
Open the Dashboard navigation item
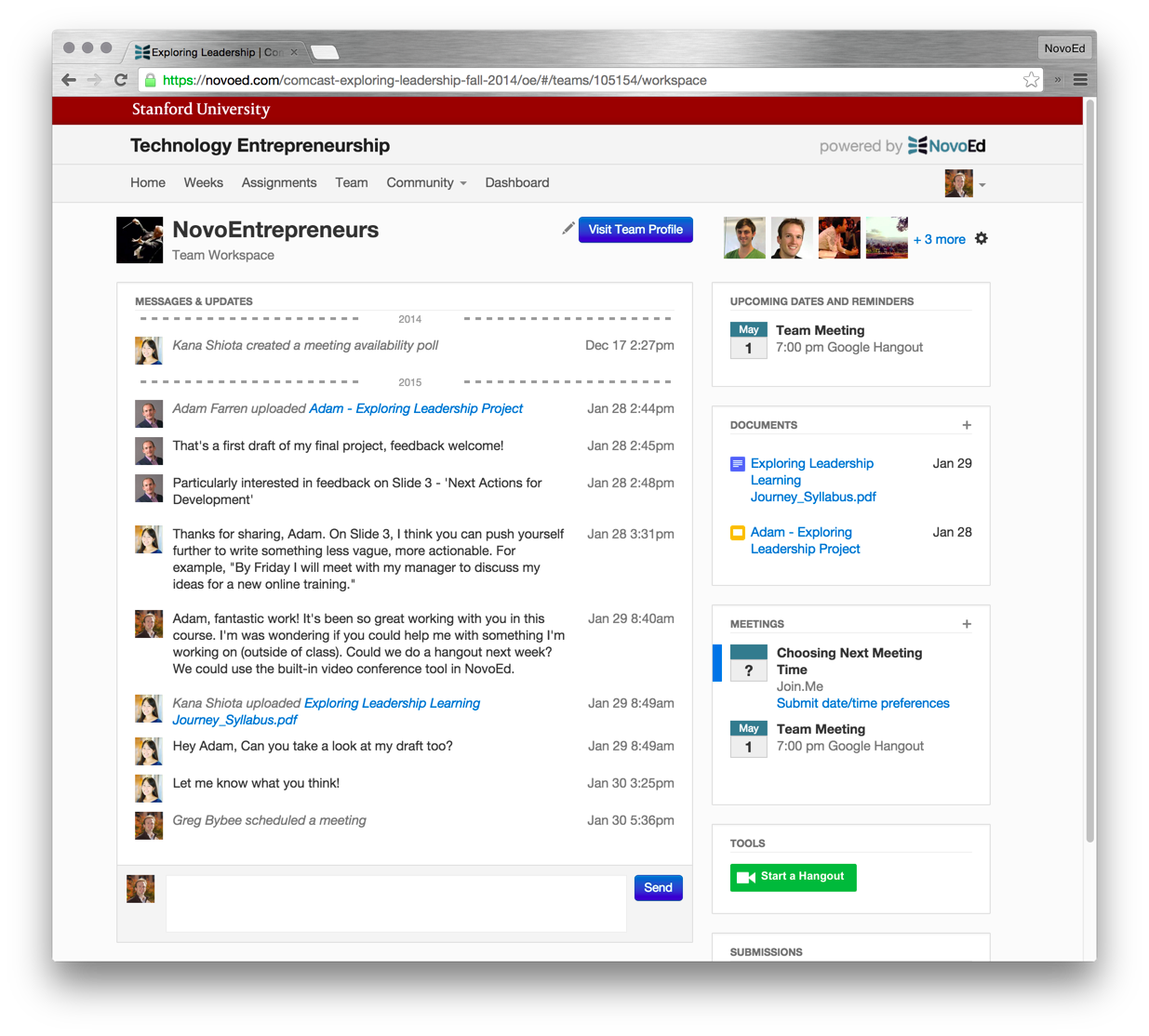pos(516,183)
